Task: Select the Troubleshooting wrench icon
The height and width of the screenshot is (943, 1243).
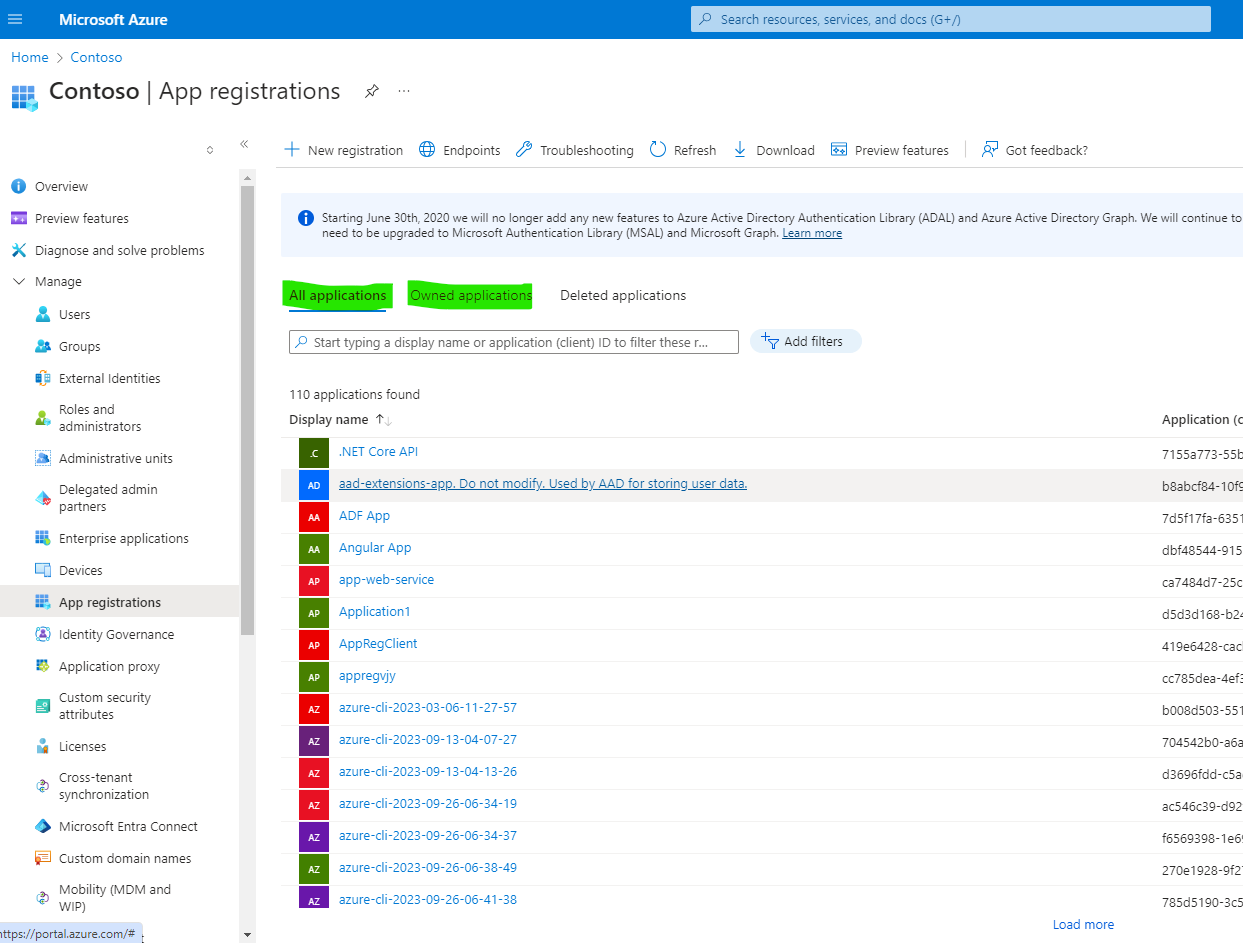Action: 524,149
